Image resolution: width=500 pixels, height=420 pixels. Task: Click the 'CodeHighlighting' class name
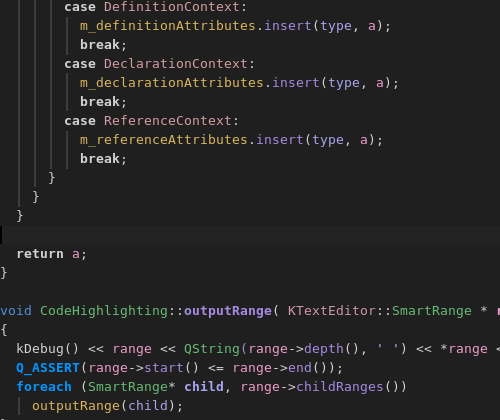[104, 311]
